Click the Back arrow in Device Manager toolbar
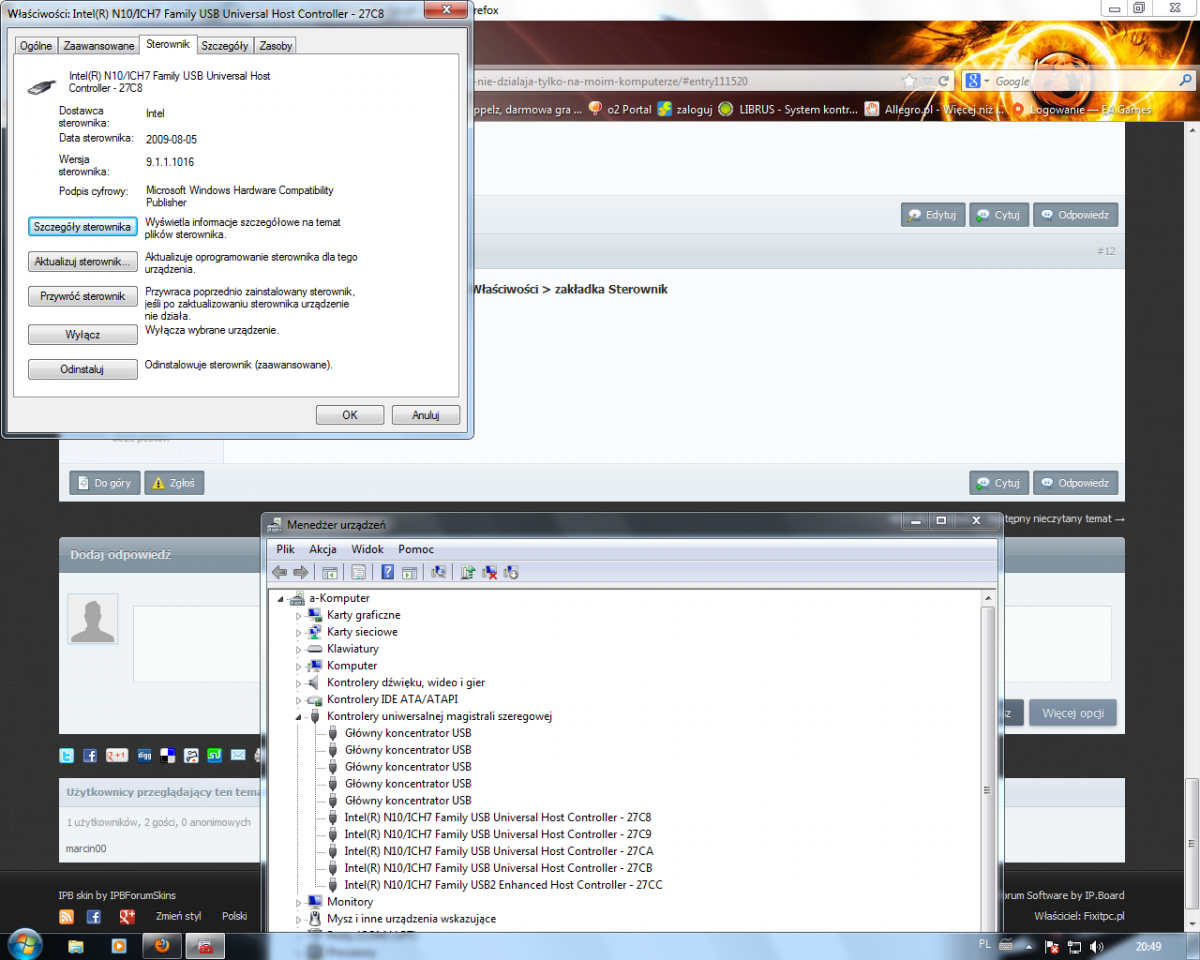Screen dimensions: 1200x960 click(279, 572)
